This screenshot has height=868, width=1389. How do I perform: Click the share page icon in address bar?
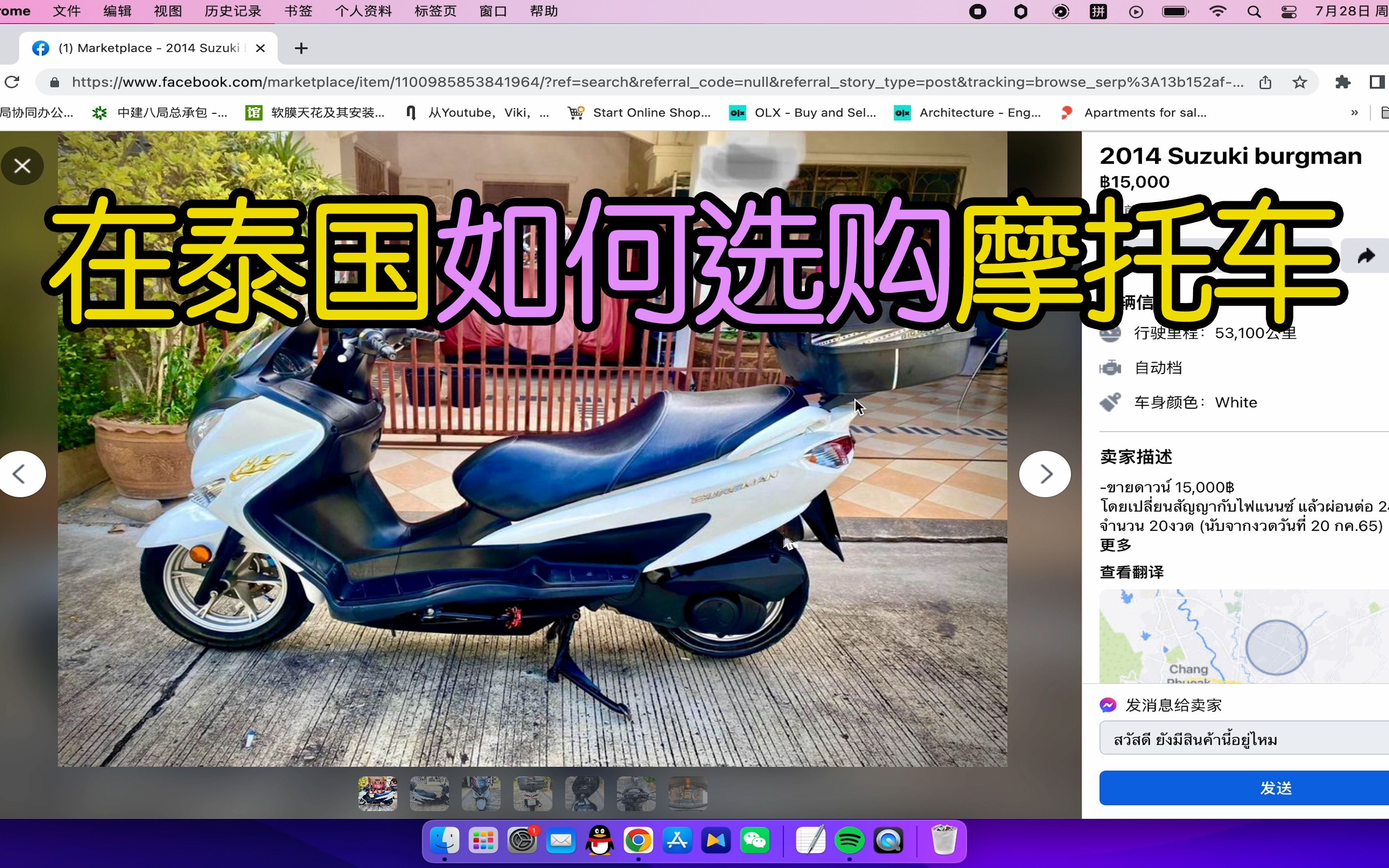(x=1266, y=82)
